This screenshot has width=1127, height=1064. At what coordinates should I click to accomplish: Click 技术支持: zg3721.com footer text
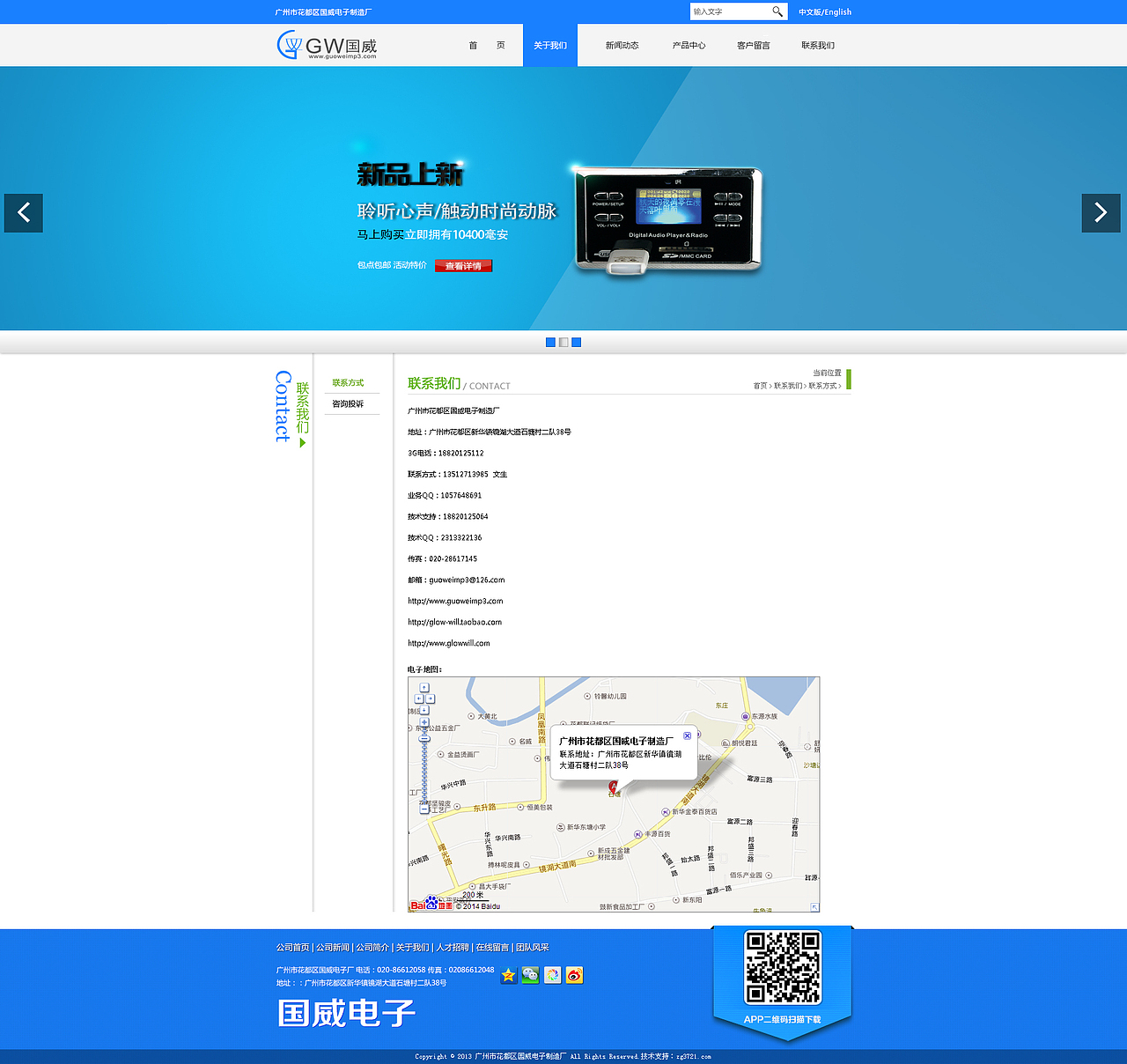point(675,1056)
